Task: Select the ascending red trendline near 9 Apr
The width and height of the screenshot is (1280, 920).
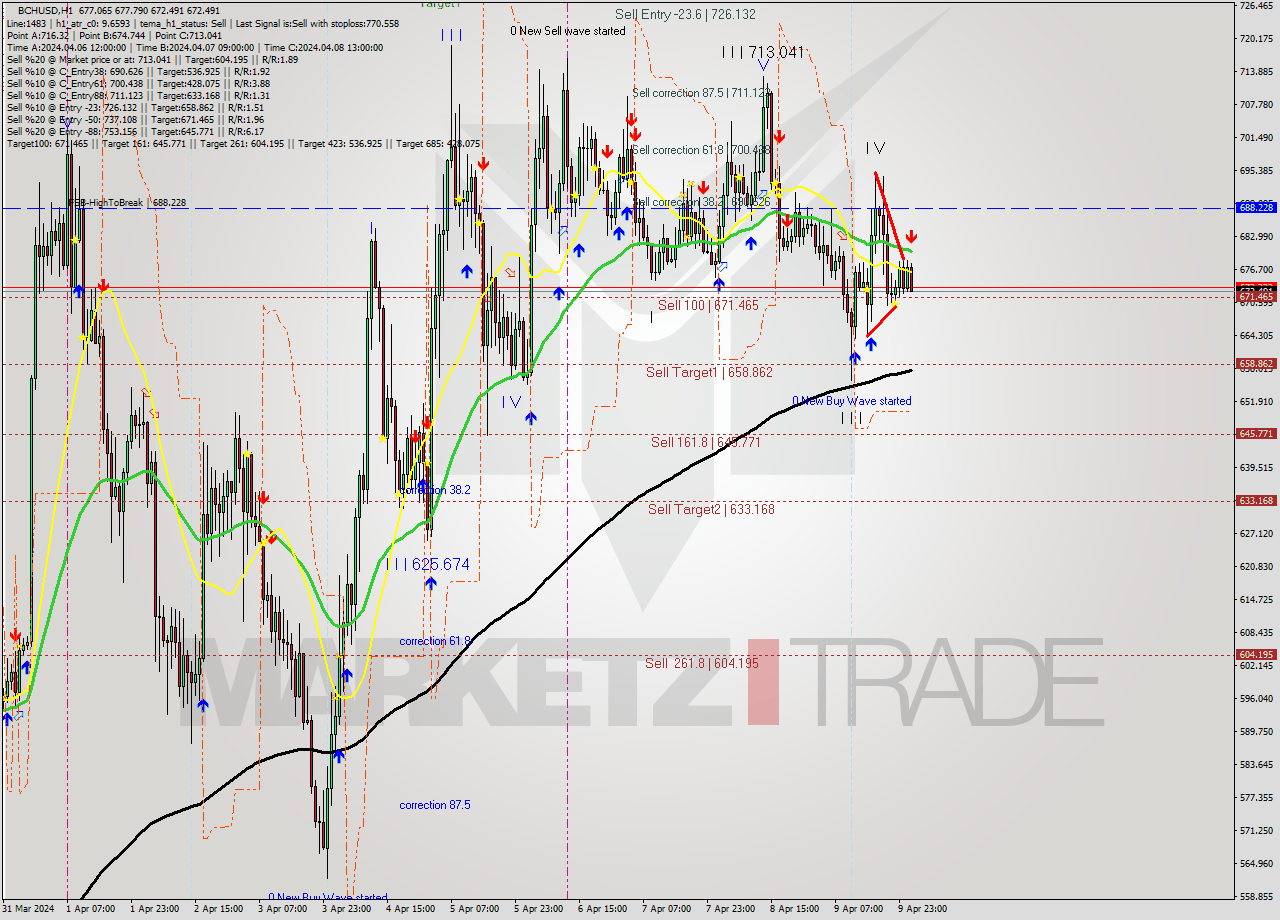Action: pos(881,320)
